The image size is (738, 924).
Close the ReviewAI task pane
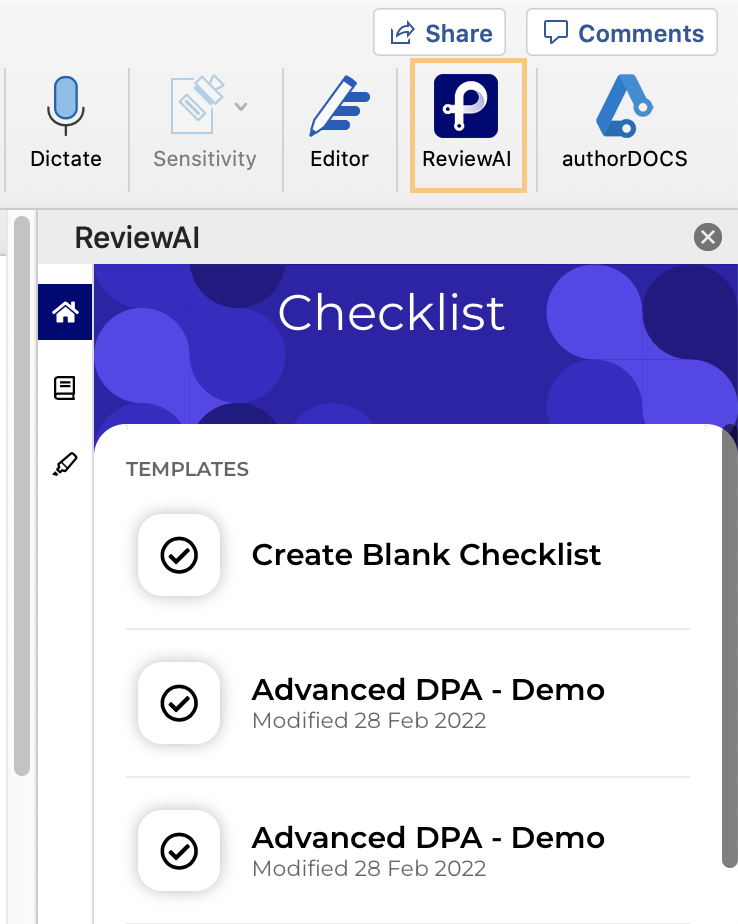coord(707,237)
